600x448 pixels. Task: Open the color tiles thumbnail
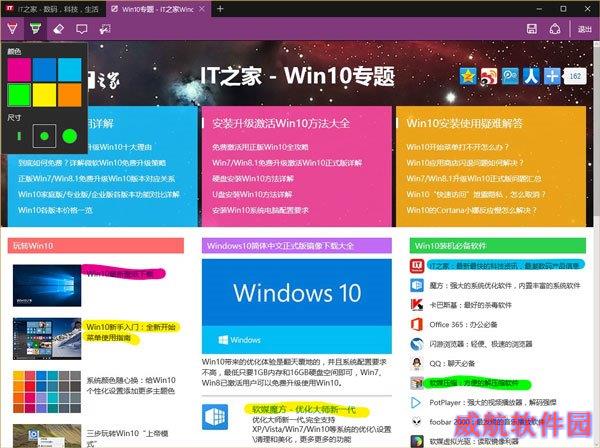click(47, 392)
